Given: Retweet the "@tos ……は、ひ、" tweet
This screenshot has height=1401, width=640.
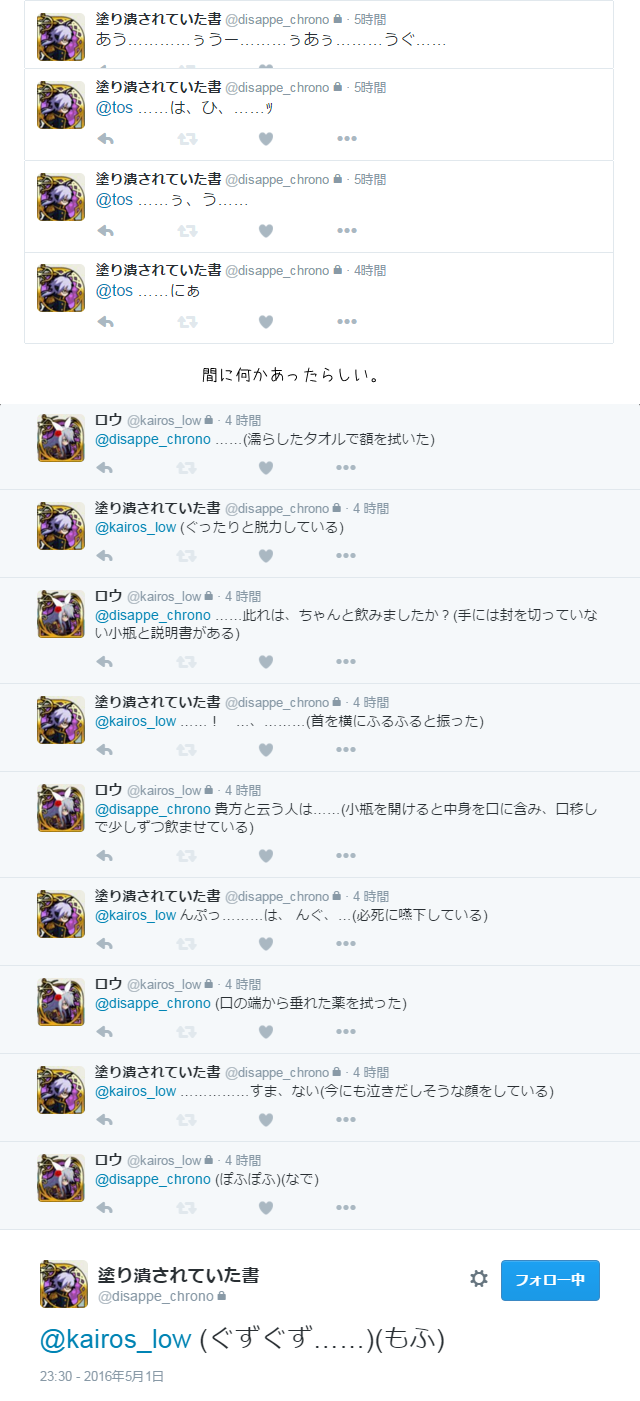Looking at the screenshot, I should coord(186,139).
